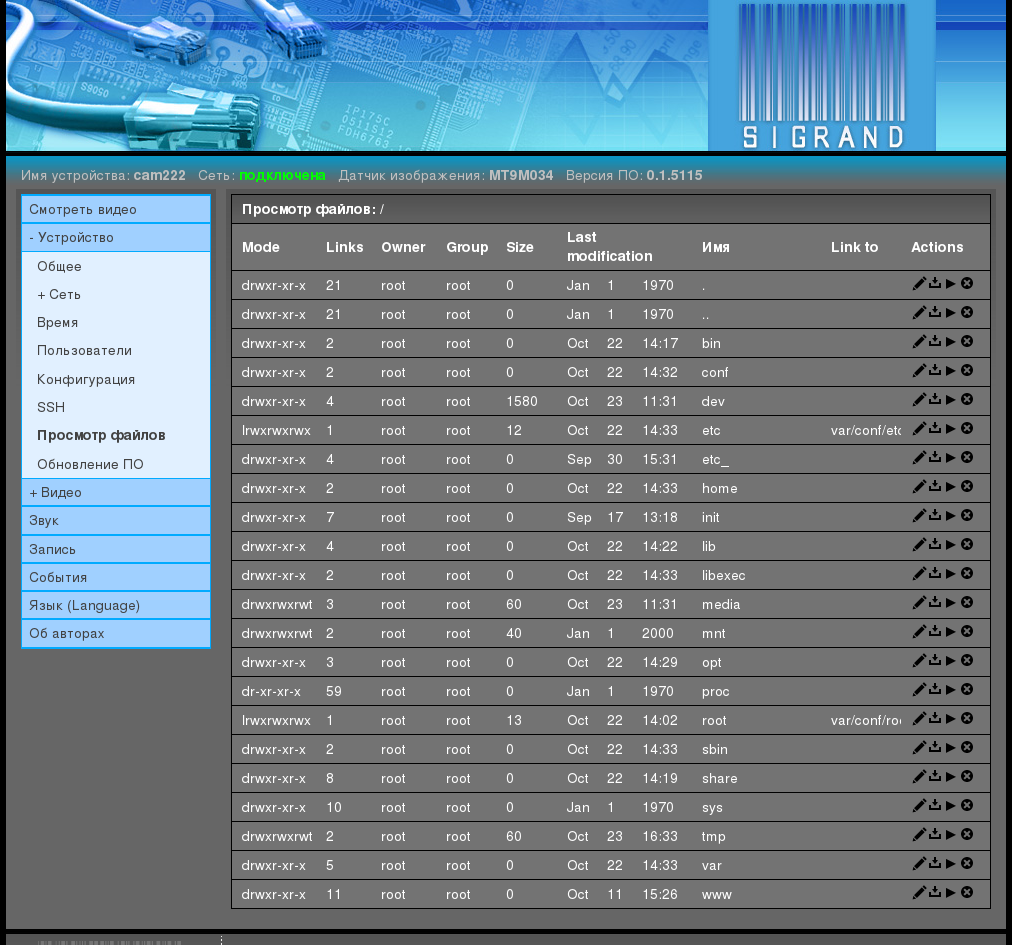1012x945 pixels.
Task: Click the 'Mode' column header
Action: (x=261, y=247)
